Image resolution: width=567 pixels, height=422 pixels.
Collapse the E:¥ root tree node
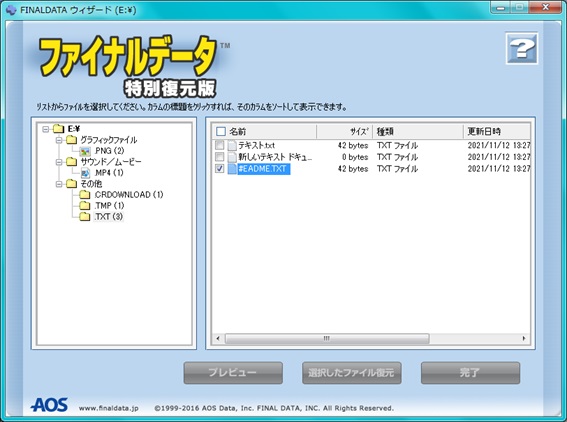click(46, 129)
